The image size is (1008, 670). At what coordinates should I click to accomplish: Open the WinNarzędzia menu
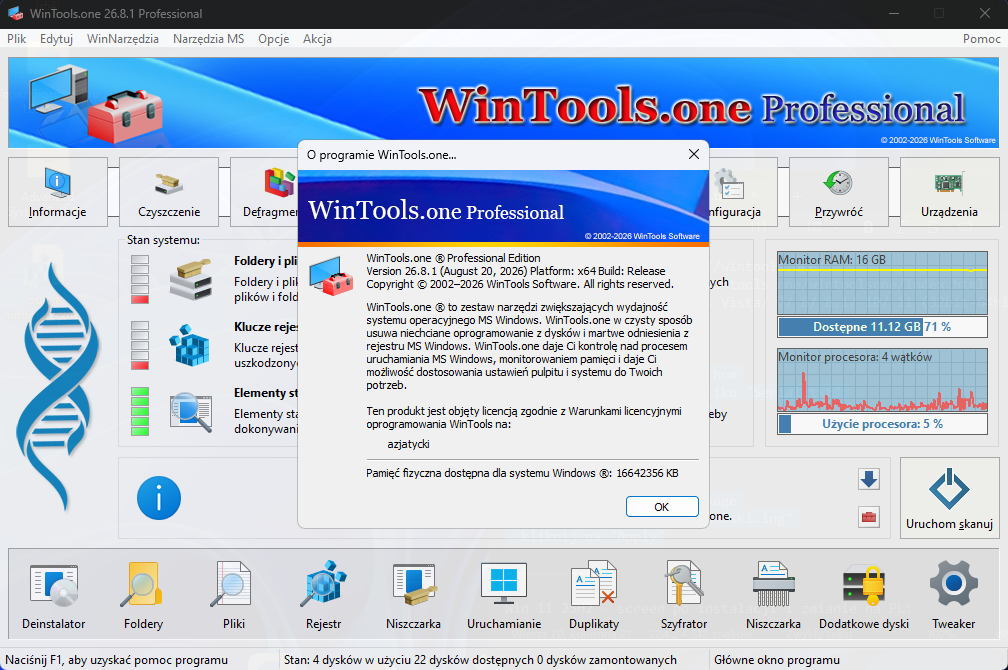(x=123, y=39)
